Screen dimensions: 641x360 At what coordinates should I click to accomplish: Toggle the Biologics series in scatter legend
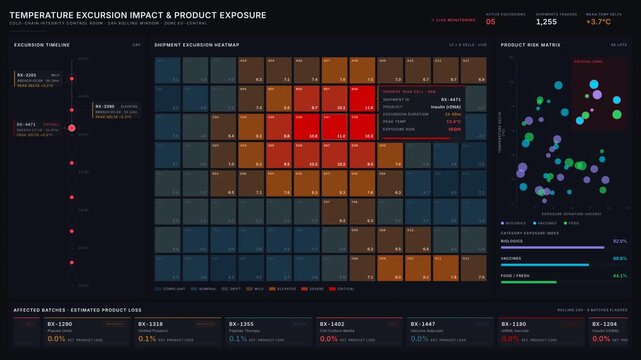pos(513,223)
